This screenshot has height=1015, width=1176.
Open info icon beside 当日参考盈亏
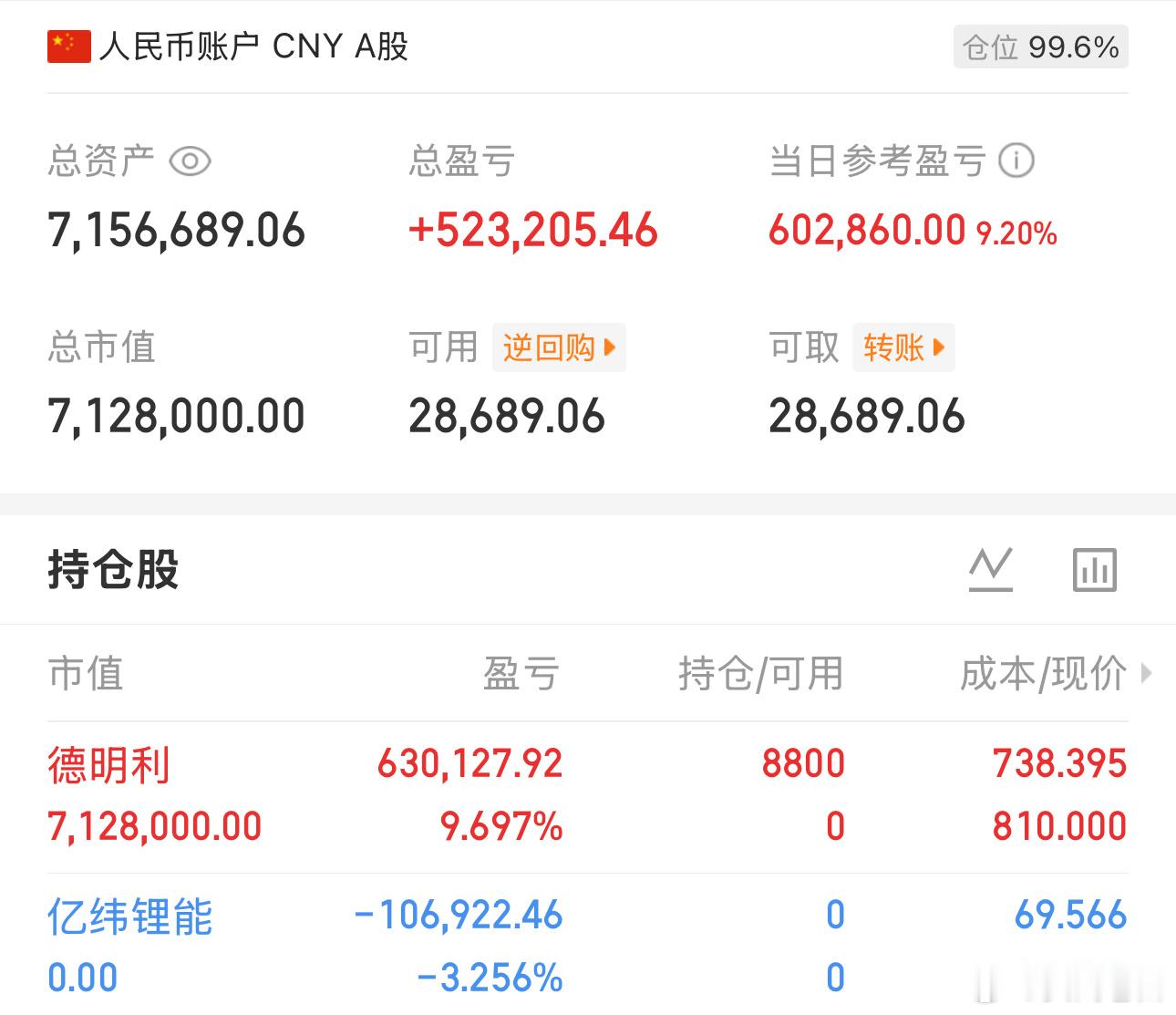(1016, 161)
